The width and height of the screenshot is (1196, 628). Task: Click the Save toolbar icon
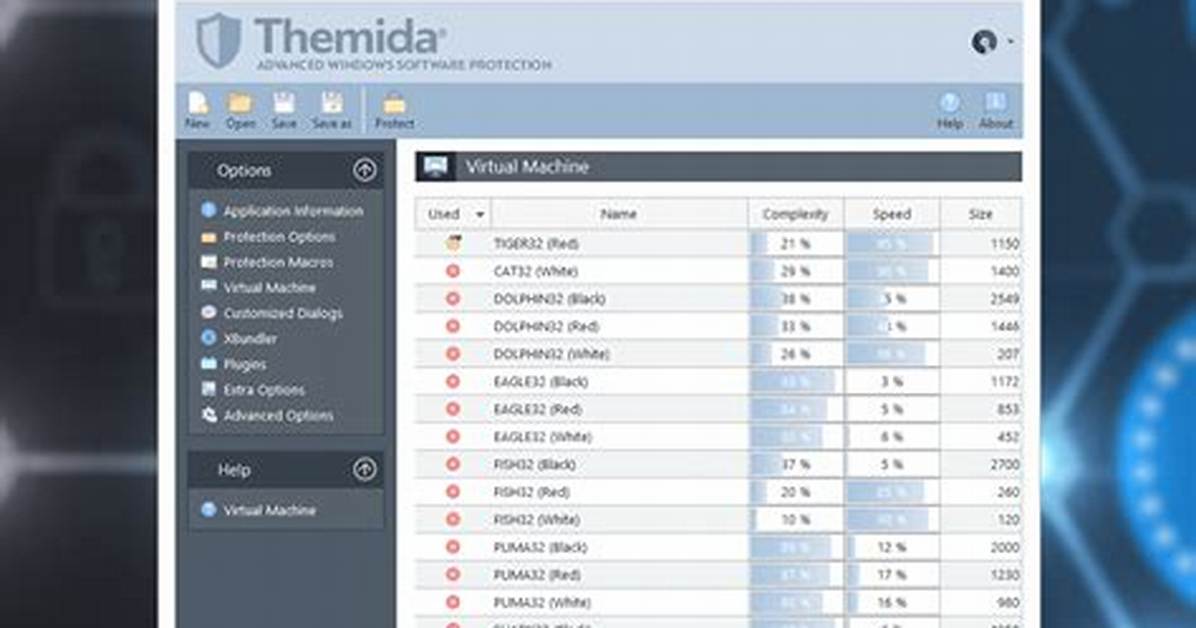(285, 111)
